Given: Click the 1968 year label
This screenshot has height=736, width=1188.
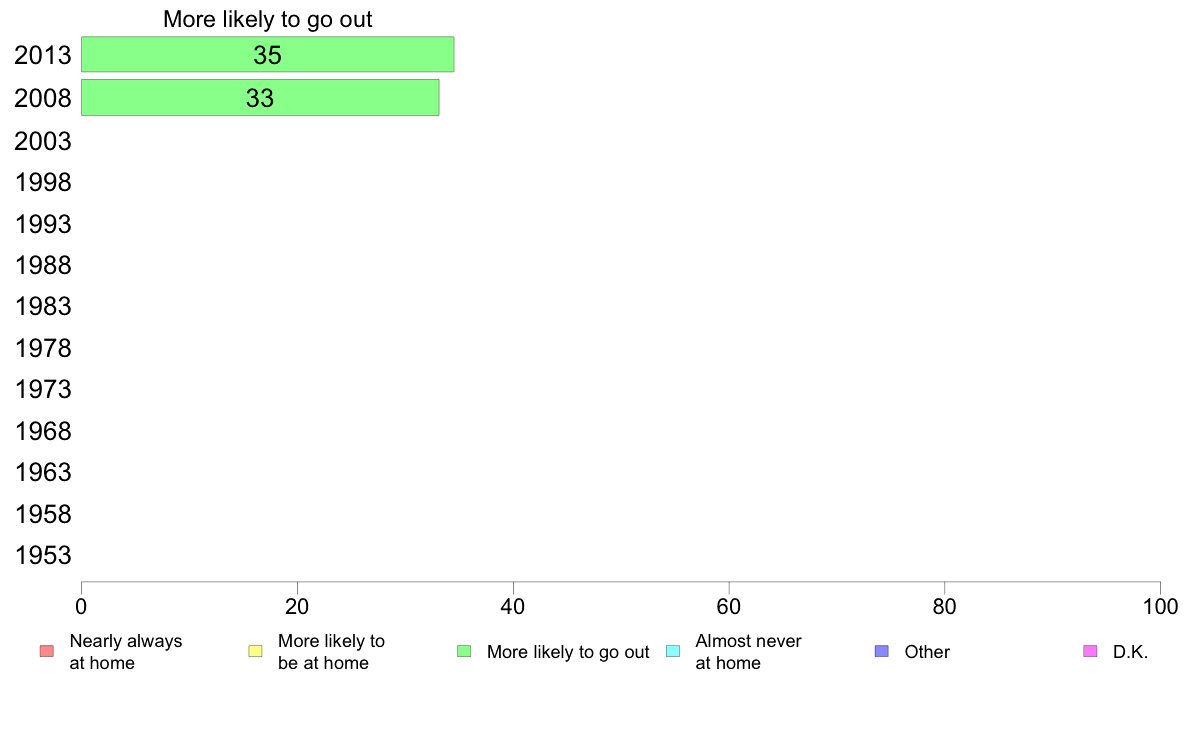Looking at the screenshot, I should tap(42, 431).
